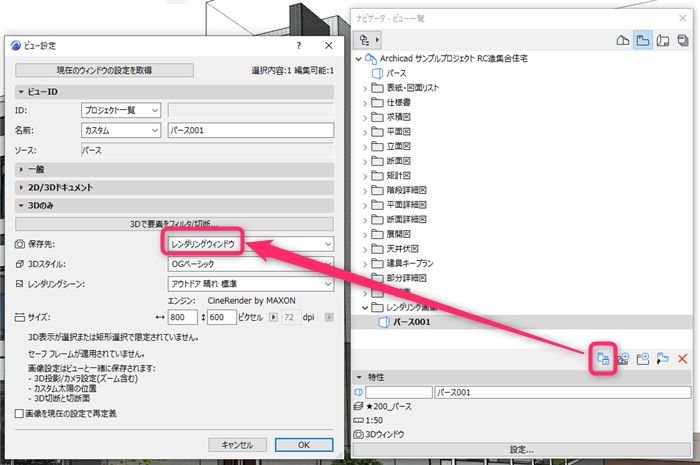Toggle 画像を現在の設定で再定義 checkbox
This screenshot has height=465, width=700.
coord(19,414)
